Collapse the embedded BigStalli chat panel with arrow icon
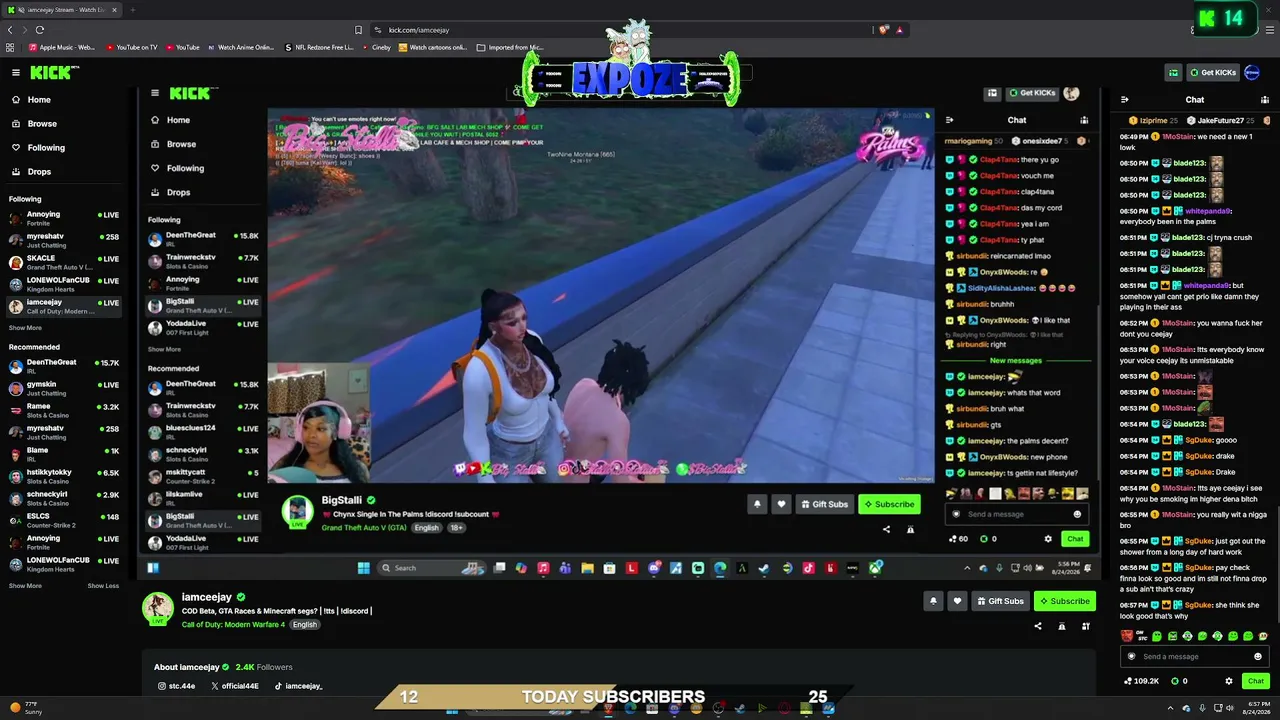 pyautogui.click(x=949, y=120)
